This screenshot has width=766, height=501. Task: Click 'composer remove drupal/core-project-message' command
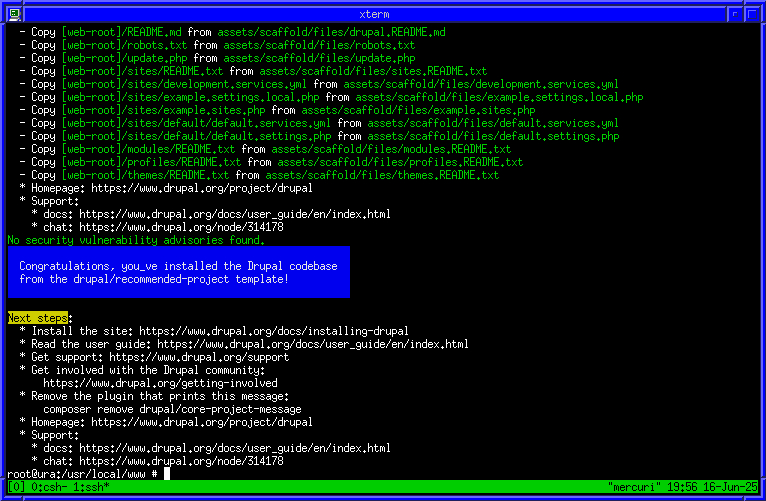pyautogui.click(x=172, y=409)
